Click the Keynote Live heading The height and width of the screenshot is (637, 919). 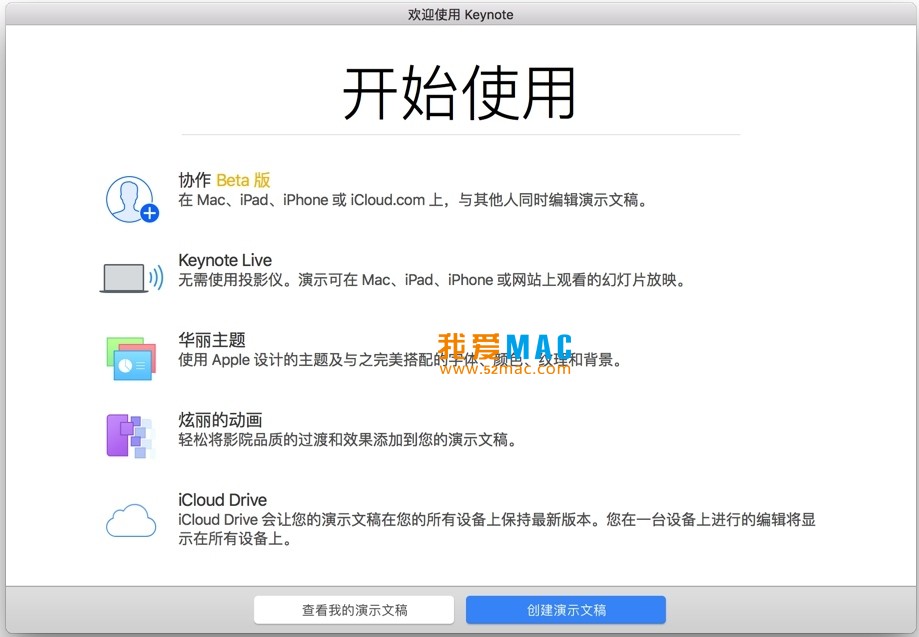pos(225,260)
